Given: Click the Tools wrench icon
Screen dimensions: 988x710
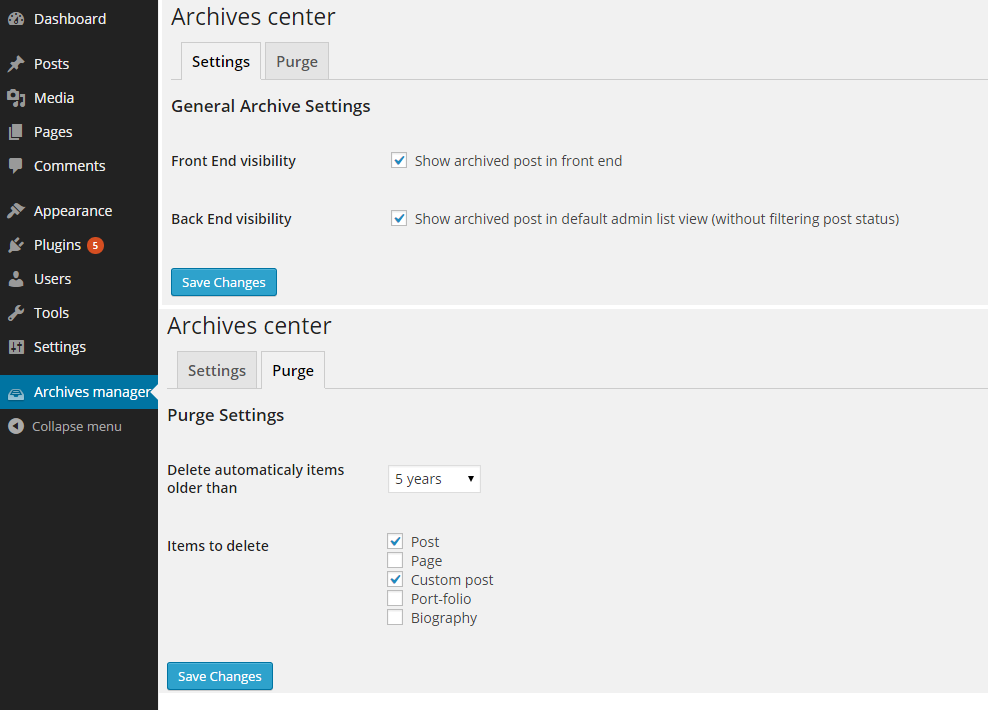Looking at the screenshot, I should (x=16, y=313).
